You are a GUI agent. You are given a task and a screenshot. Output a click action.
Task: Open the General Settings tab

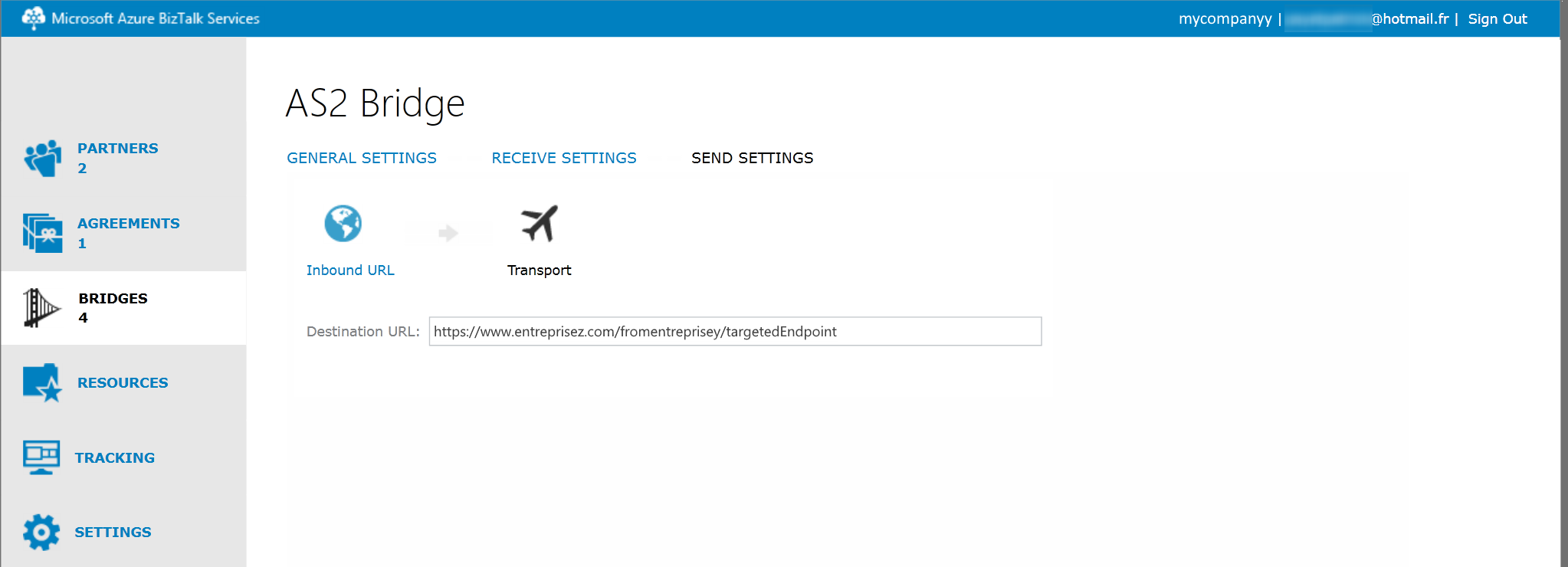[x=362, y=158]
